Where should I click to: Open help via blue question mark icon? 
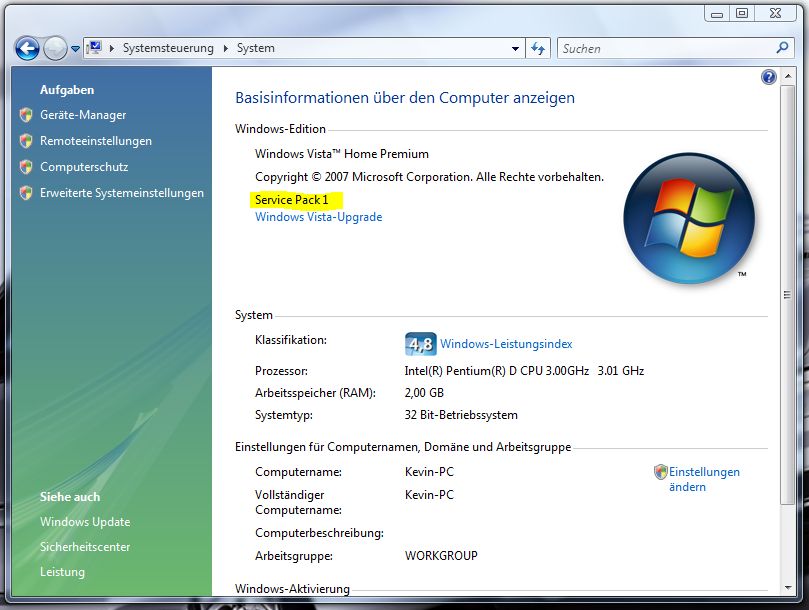(768, 77)
